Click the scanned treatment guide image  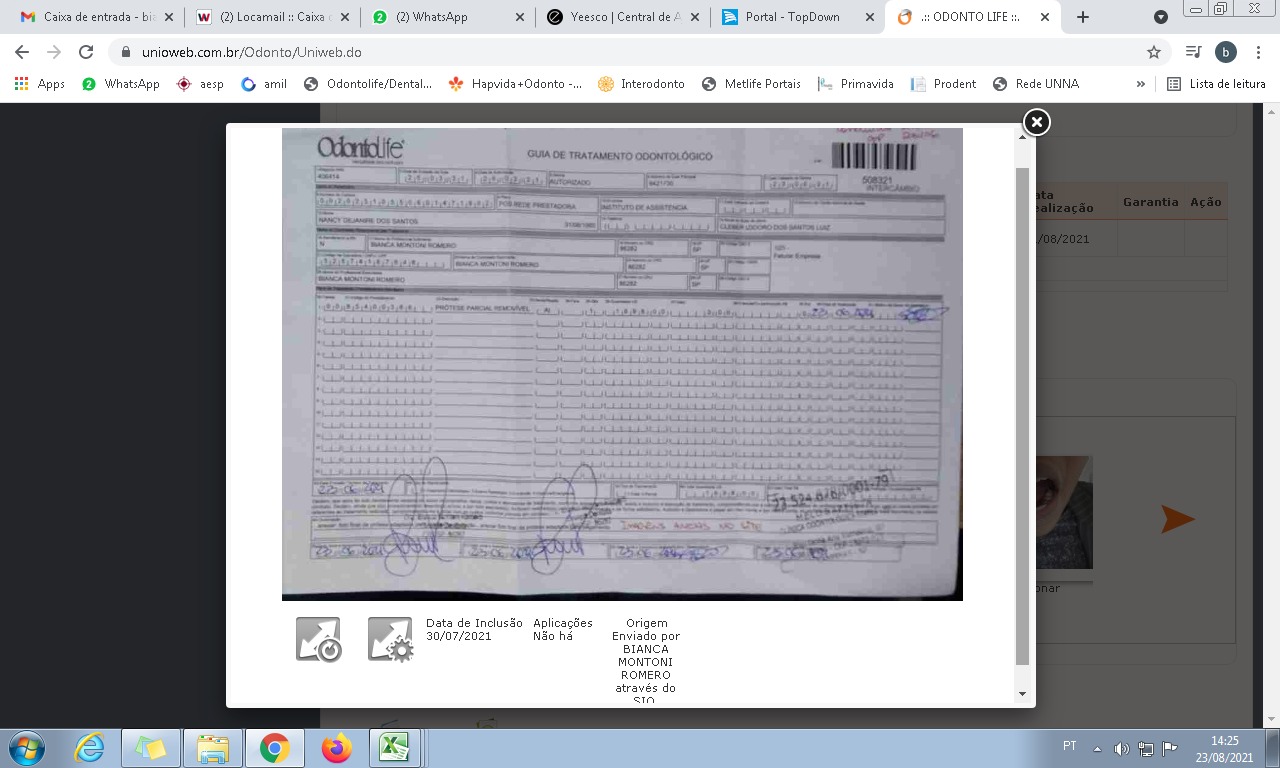pos(622,364)
